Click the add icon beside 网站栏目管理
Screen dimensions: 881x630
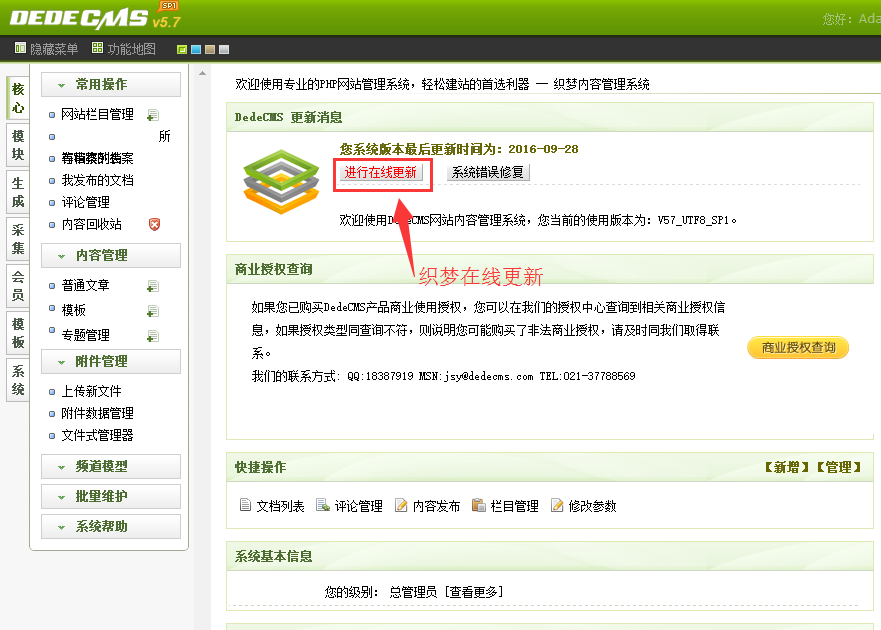click(153, 115)
